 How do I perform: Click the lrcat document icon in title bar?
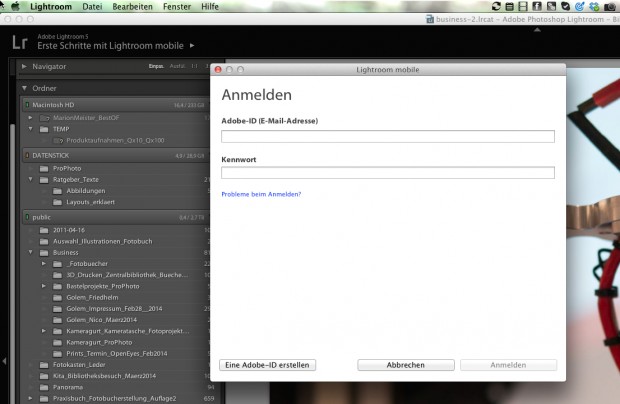coord(430,19)
